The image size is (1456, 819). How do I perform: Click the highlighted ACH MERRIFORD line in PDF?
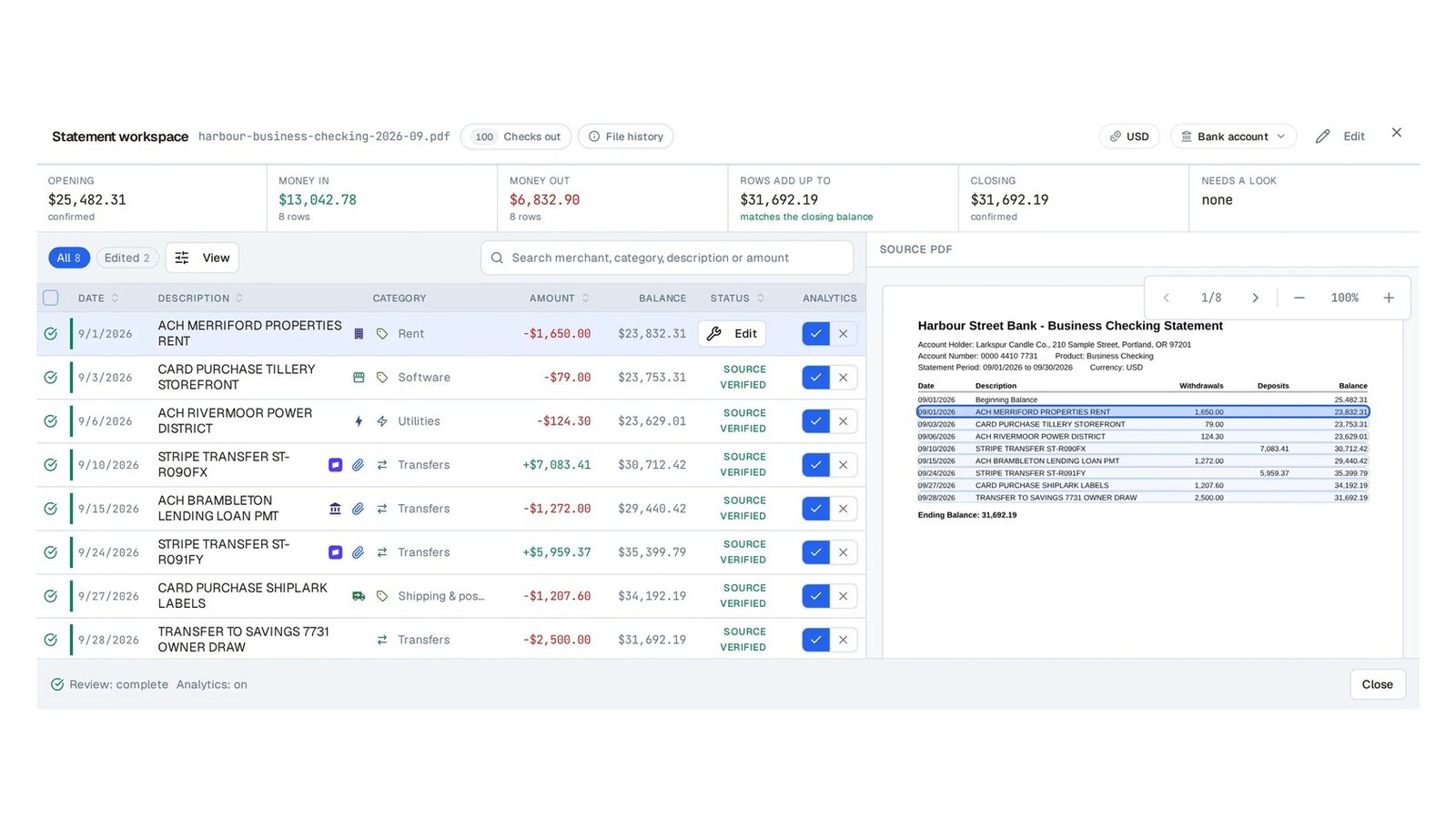coord(1143,412)
